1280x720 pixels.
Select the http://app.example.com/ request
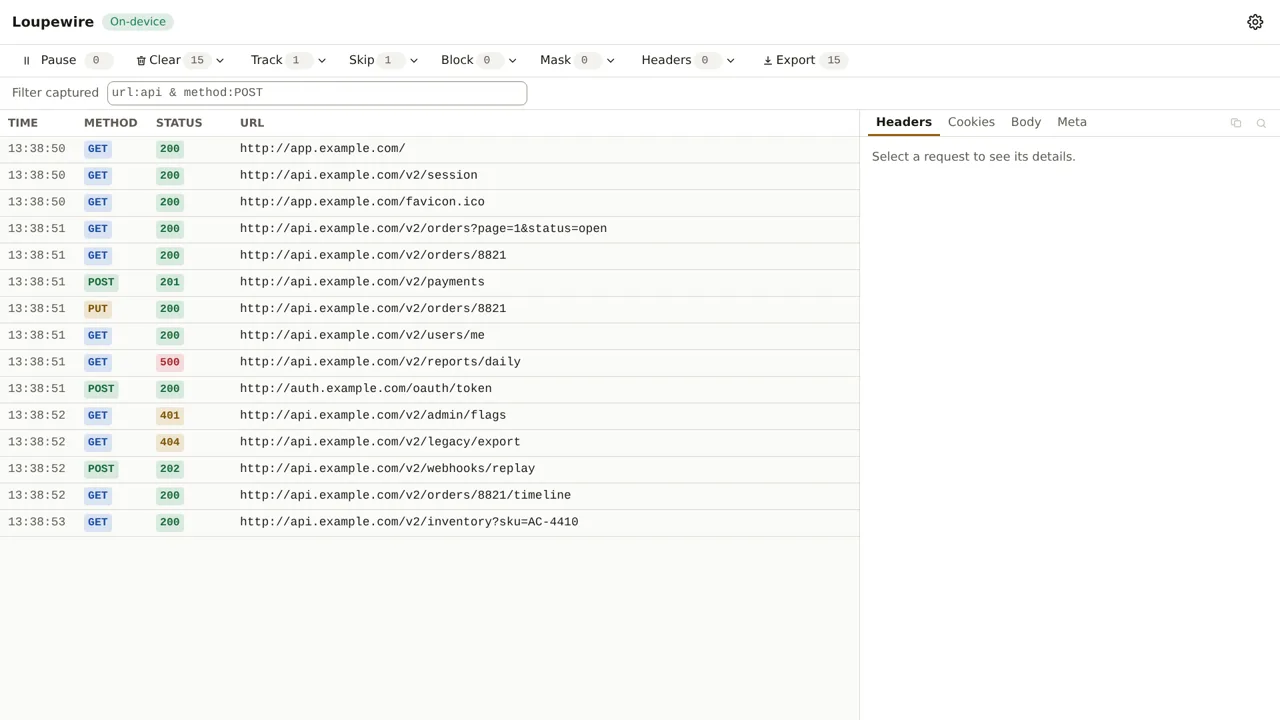429,149
